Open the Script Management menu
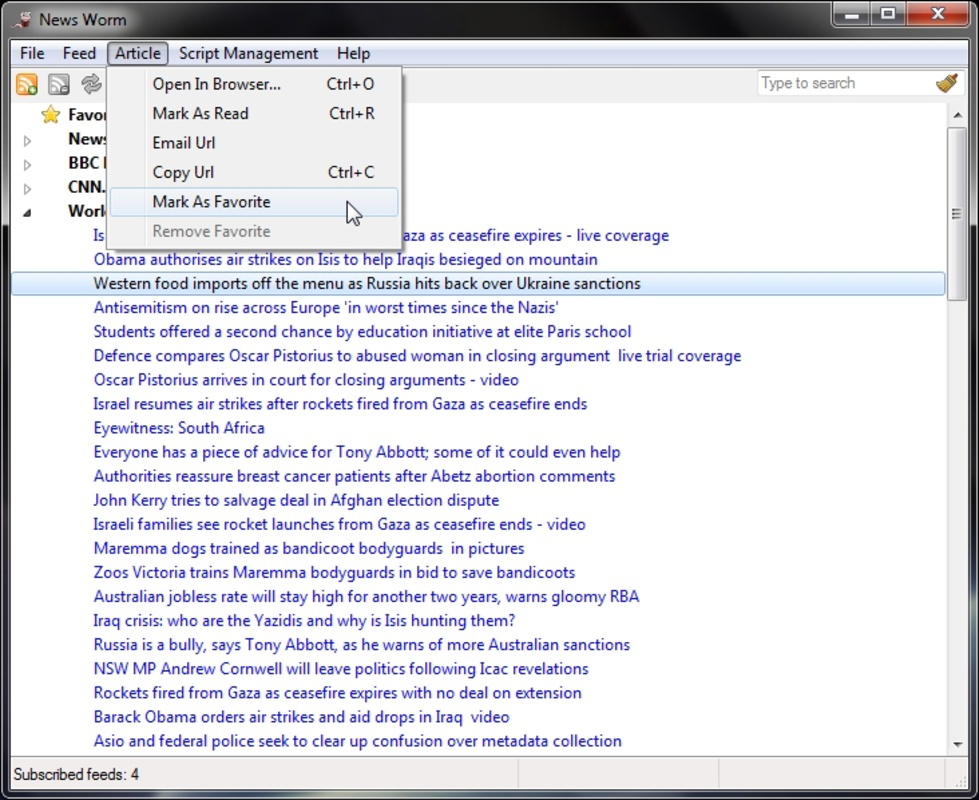 tap(248, 53)
